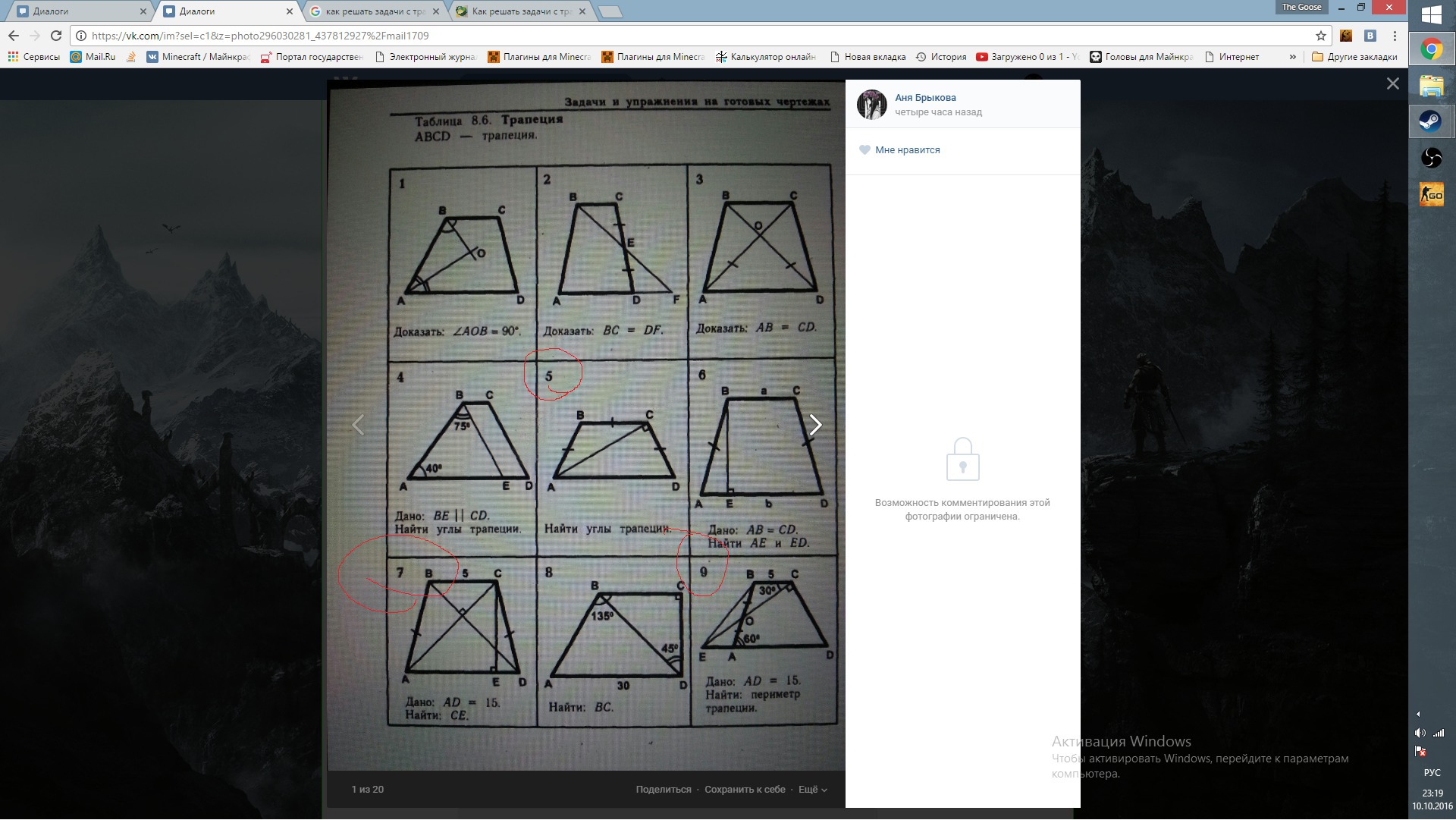Go back to the previous page
The height and width of the screenshot is (820, 1456).
pos(14,36)
